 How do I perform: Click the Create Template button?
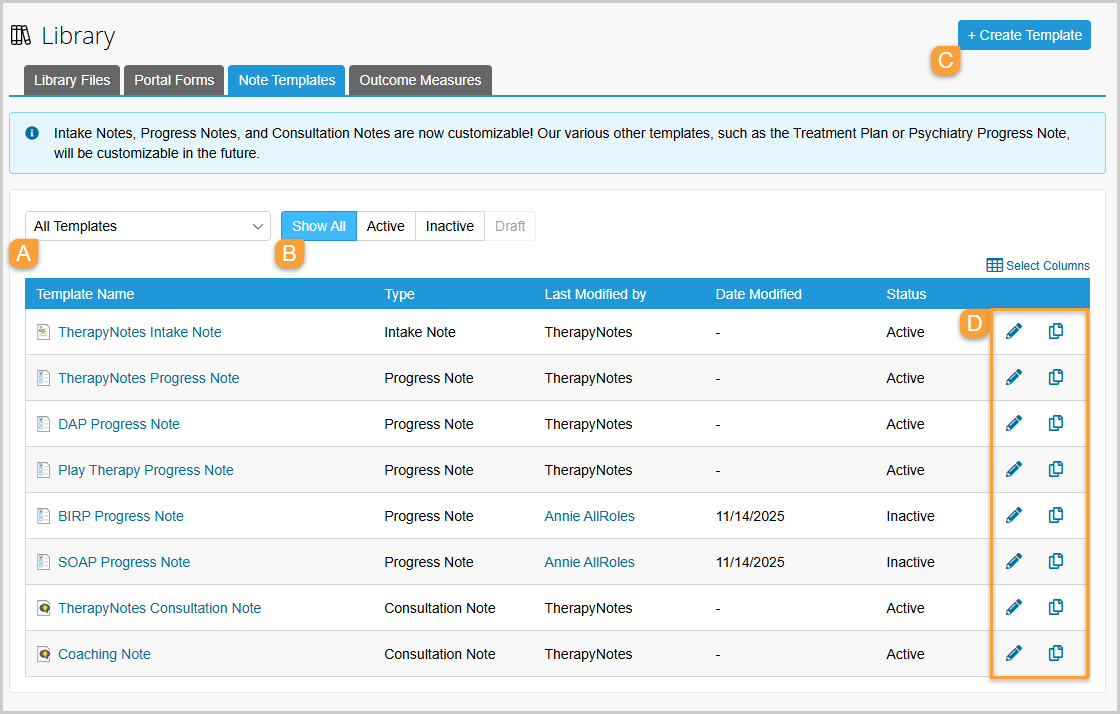(1024, 35)
